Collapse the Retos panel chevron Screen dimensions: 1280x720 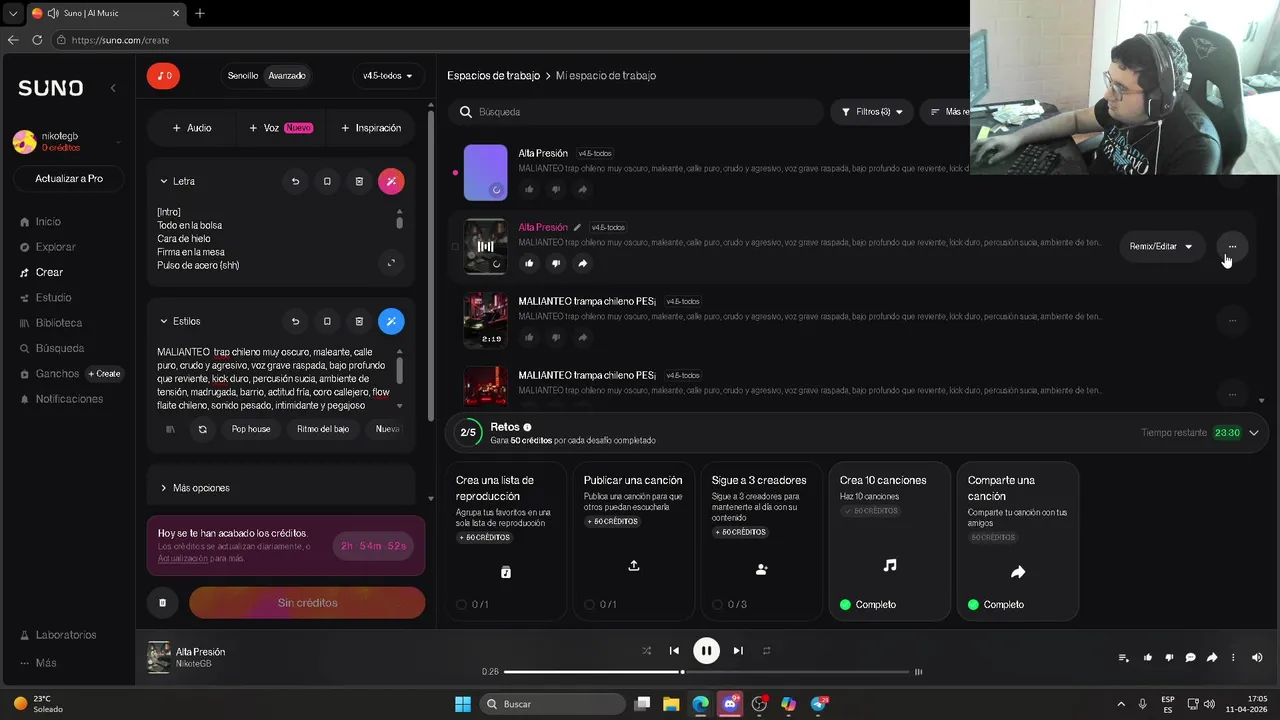1253,433
